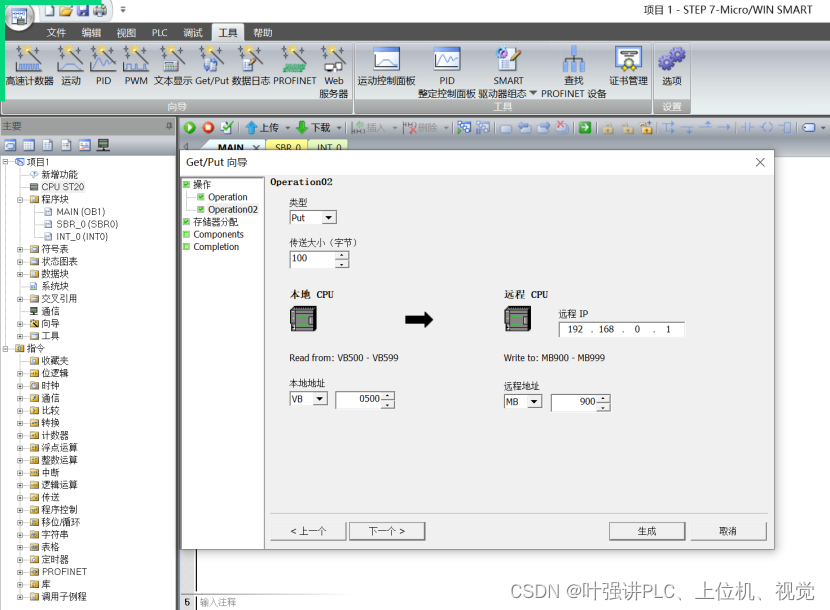This screenshot has width=830, height=610.
Task: Open the PLC menu tab
Action: pyautogui.click(x=159, y=33)
